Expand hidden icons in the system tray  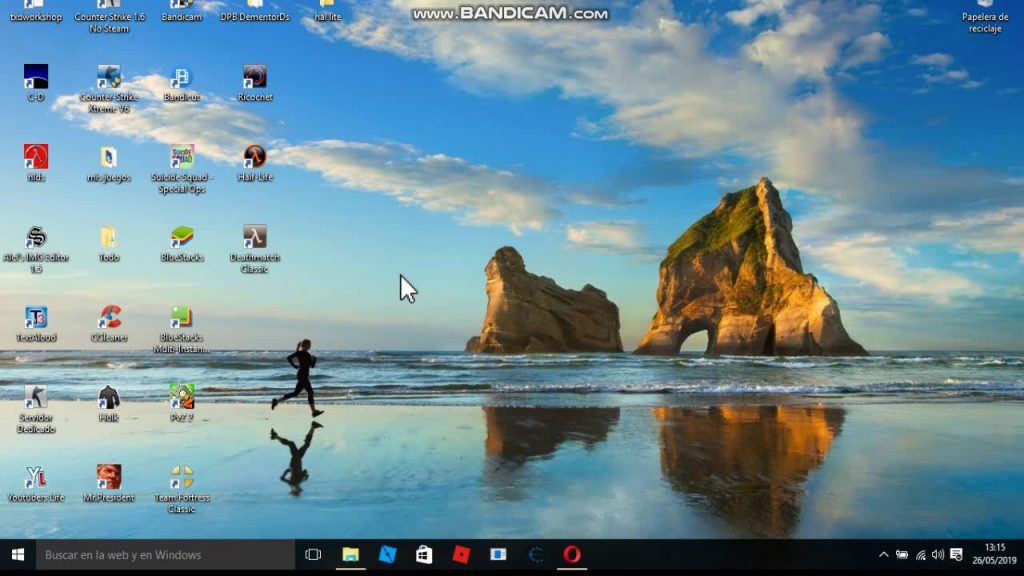click(884, 553)
